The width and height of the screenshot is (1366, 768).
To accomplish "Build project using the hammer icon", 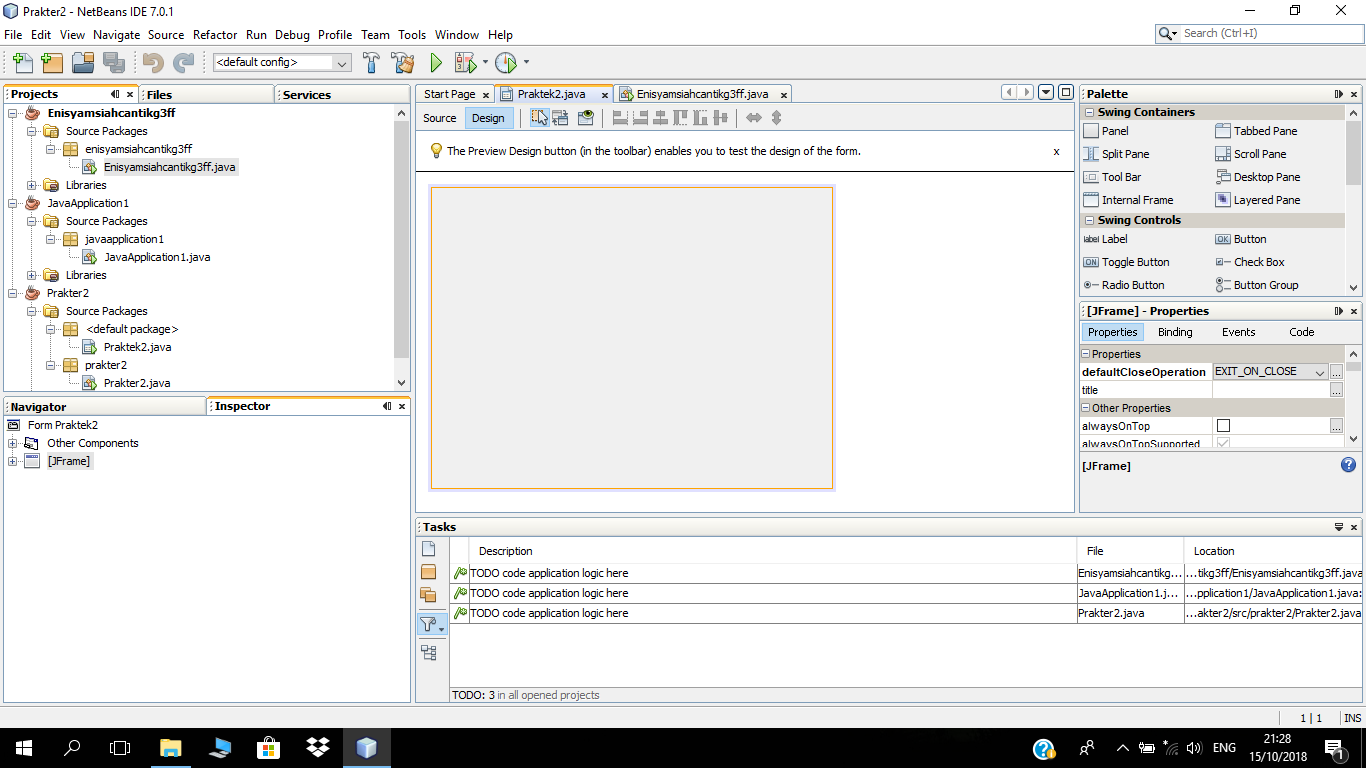I will coord(369,62).
